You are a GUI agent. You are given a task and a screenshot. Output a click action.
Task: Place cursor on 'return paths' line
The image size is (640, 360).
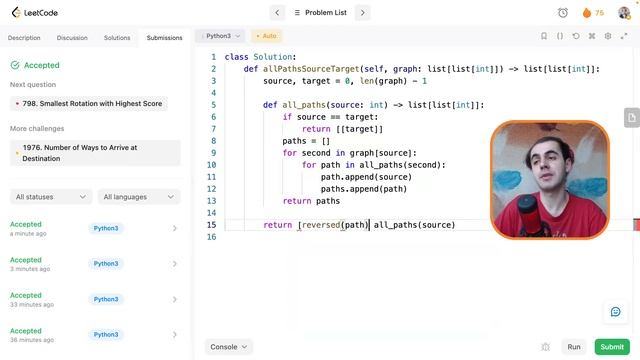click(x=311, y=201)
